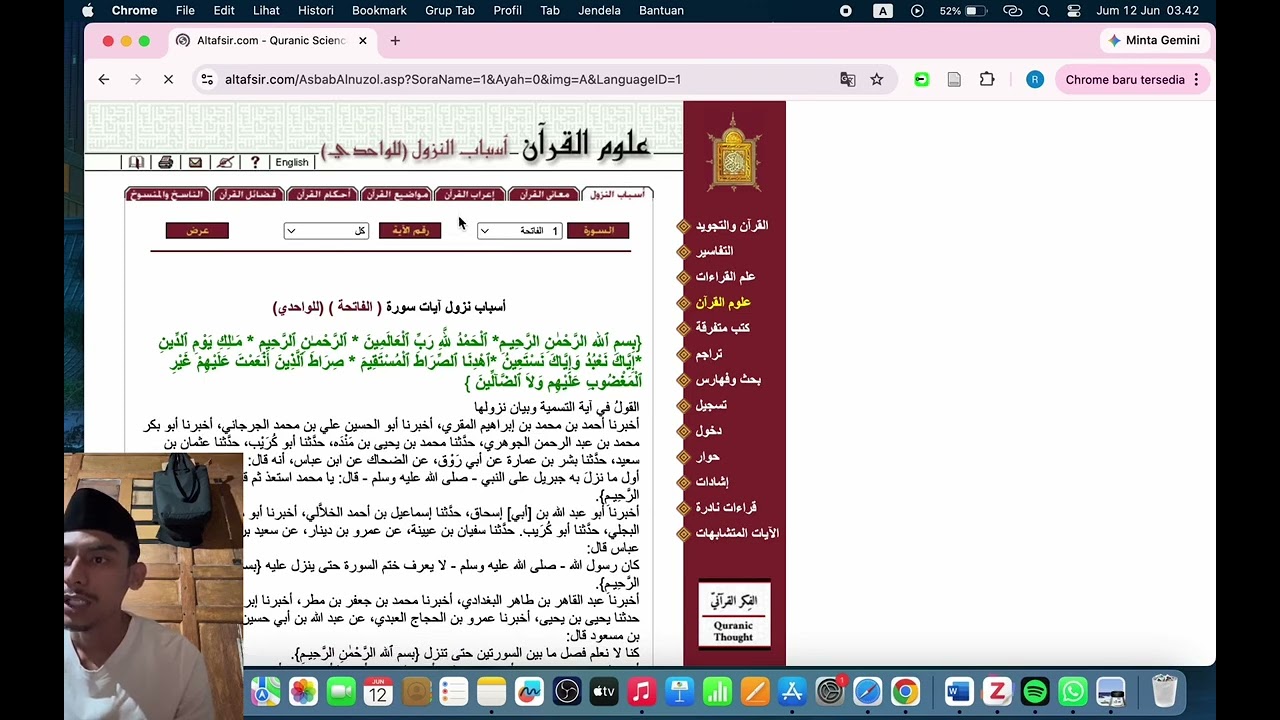Open the Chrome extensions puzzle icon
Screen dimensions: 1280x720
(x=987, y=80)
